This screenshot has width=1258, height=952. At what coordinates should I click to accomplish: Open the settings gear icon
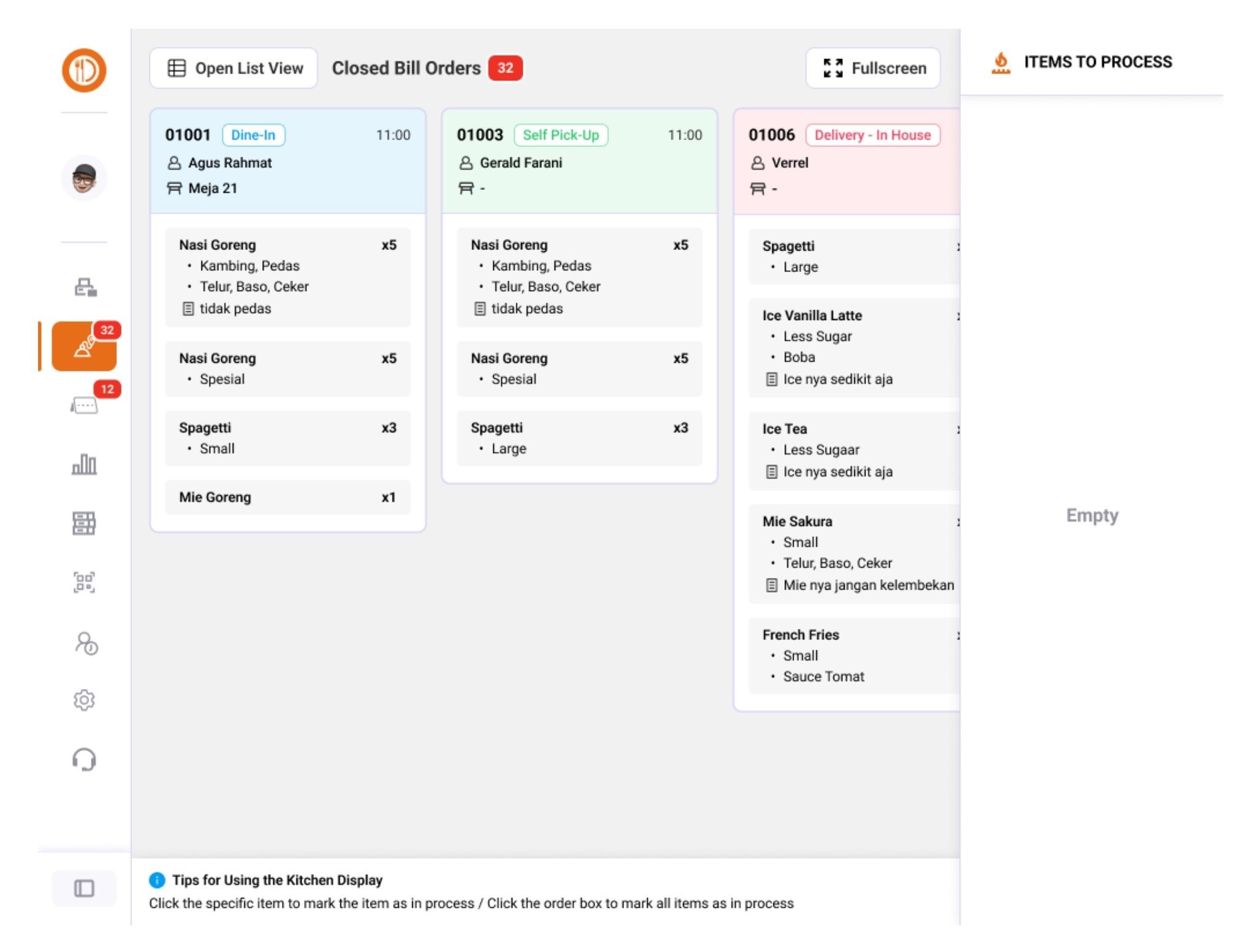[84, 700]
